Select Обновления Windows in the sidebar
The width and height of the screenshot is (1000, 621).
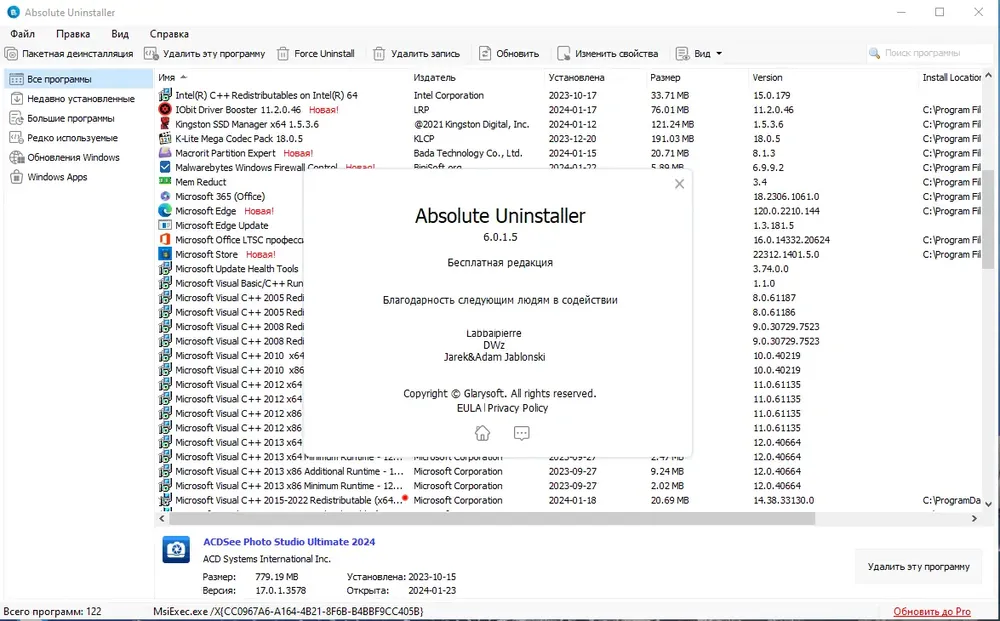(78, 157)
